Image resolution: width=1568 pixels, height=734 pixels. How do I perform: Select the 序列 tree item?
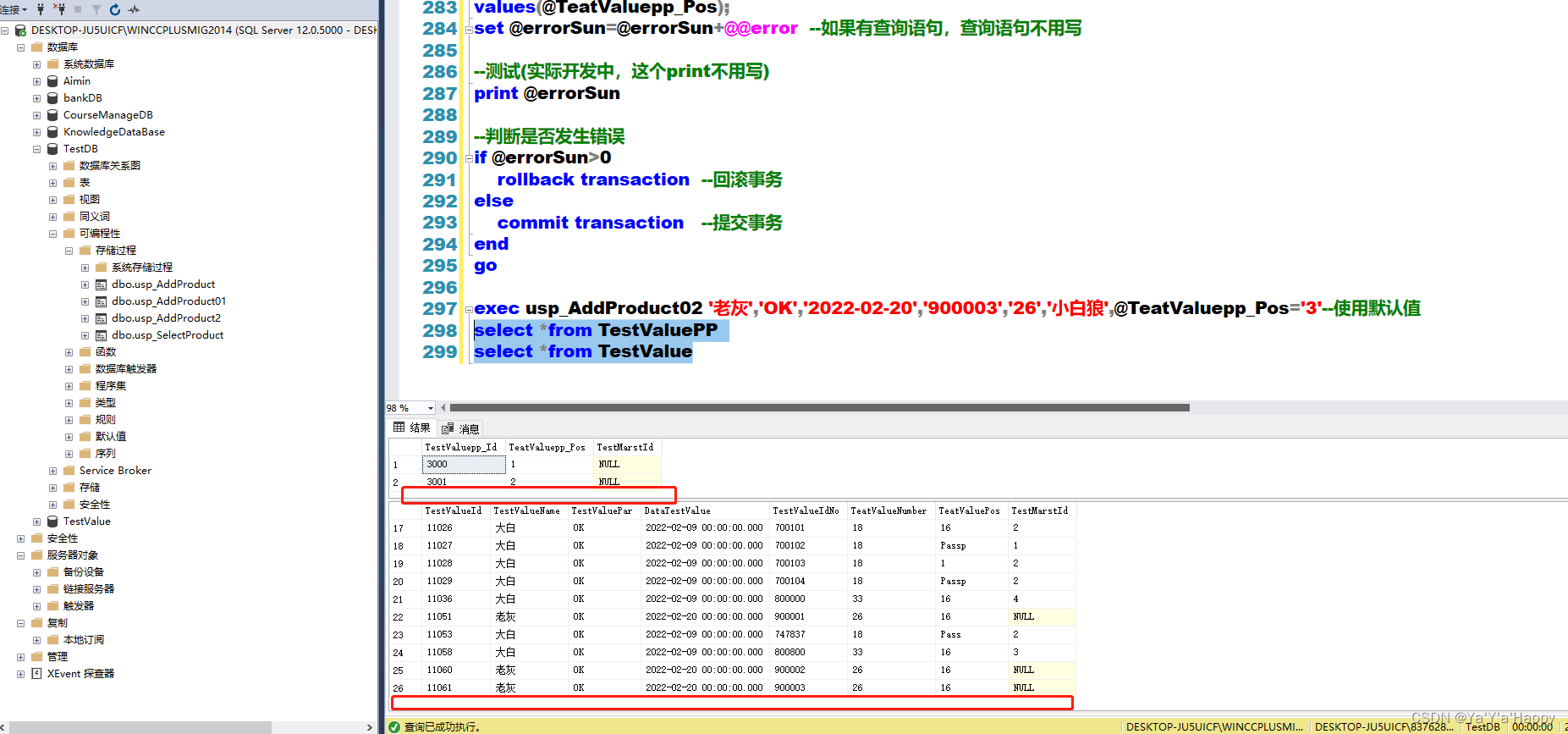[x=106, y=454]
